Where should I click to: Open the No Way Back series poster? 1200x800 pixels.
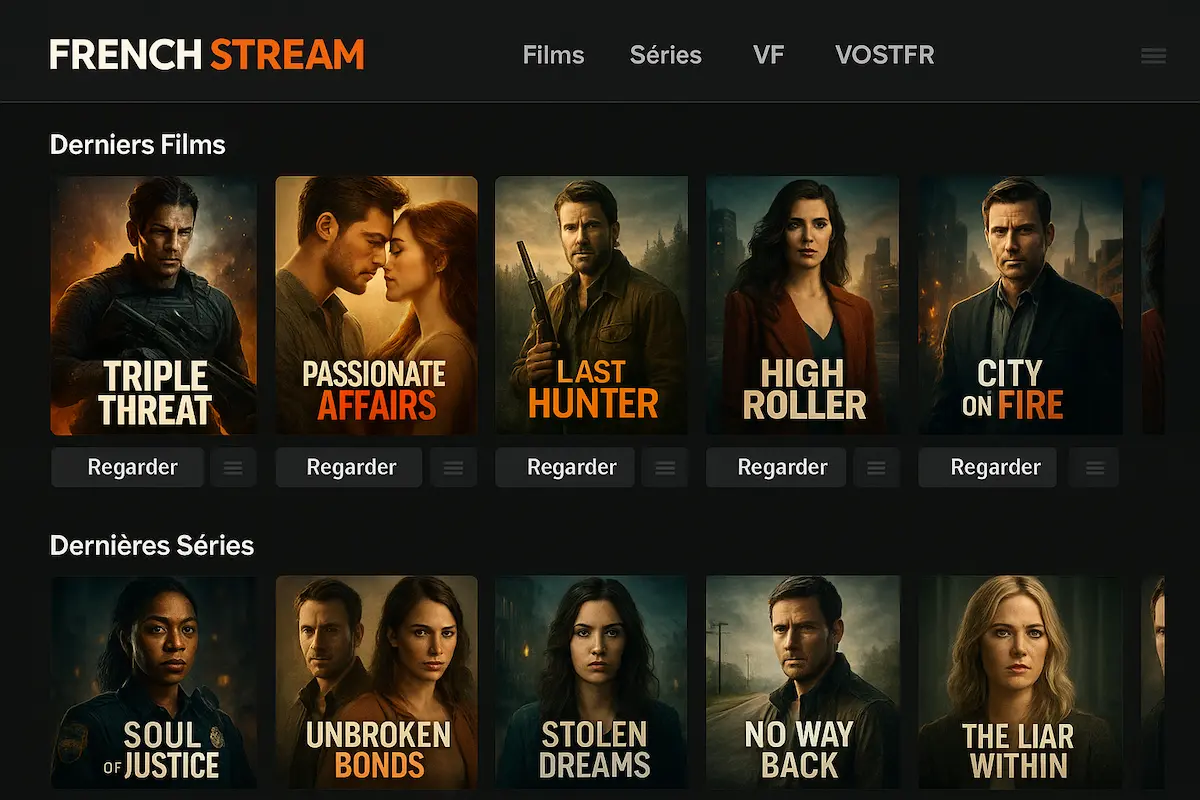(x=803, y=682)
